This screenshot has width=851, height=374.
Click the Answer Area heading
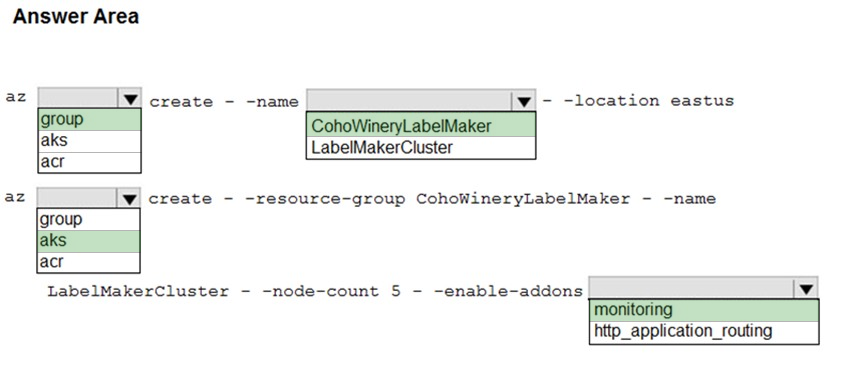point(76,16)
